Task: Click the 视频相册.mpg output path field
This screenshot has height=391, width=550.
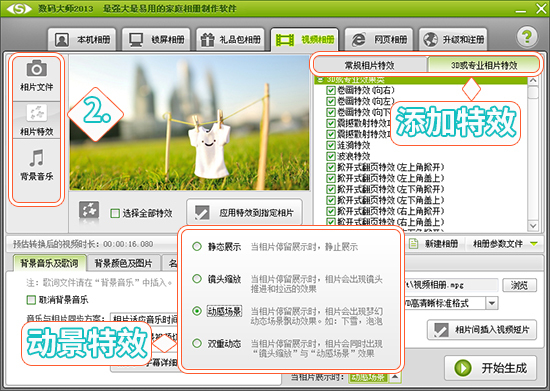Action: [x=451, y=285]
